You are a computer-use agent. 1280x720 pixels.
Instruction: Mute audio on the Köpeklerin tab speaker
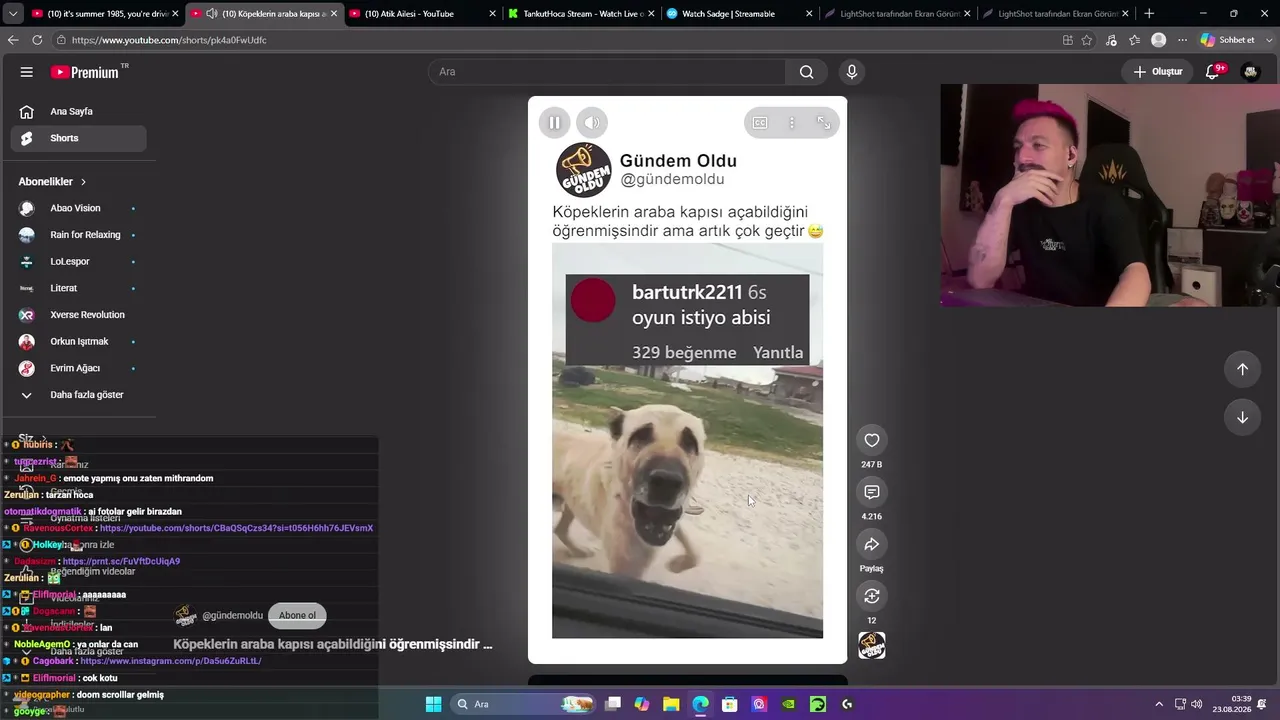point(211,14)
